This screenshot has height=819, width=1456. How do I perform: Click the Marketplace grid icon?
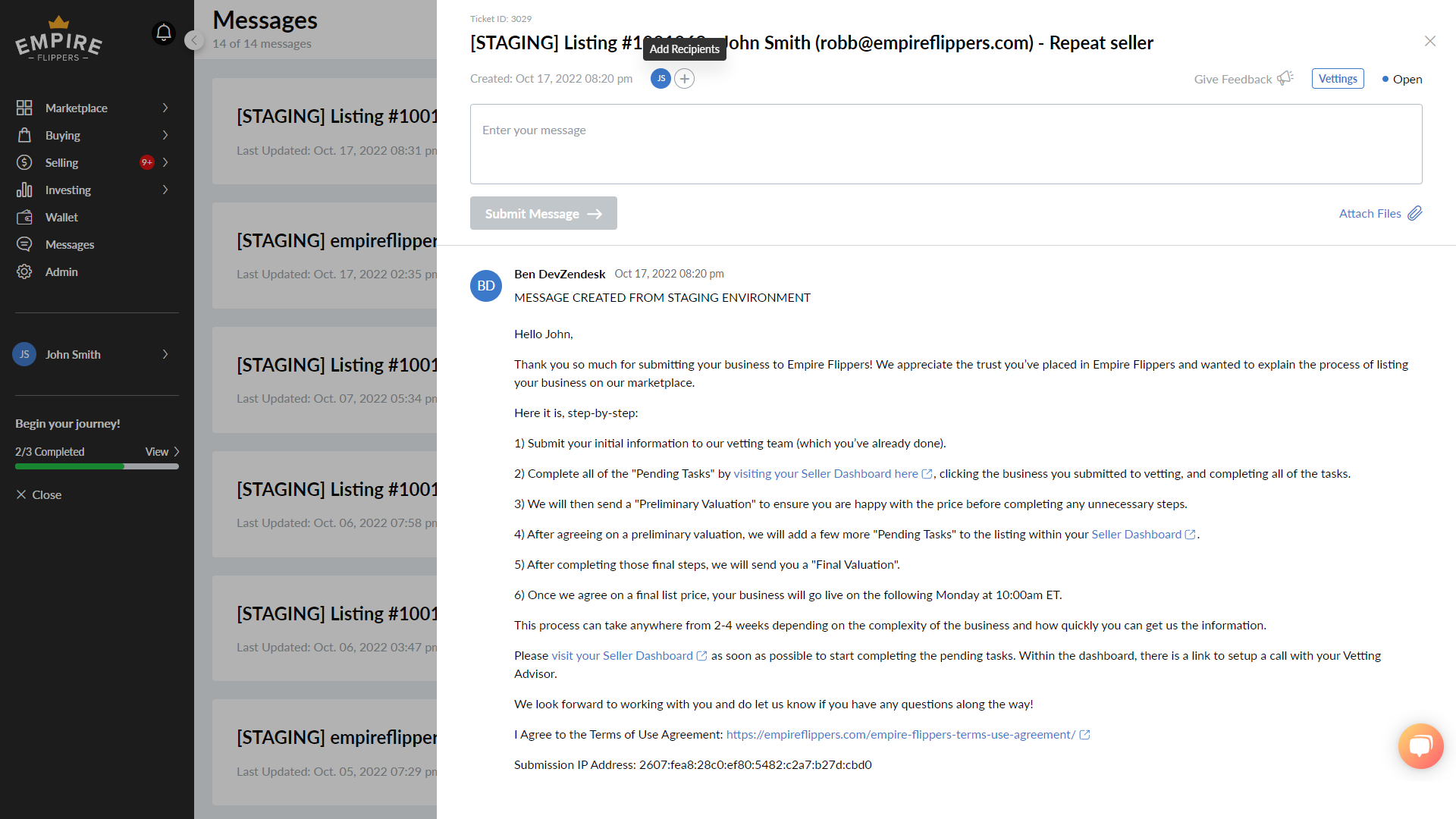coord(24,108)
